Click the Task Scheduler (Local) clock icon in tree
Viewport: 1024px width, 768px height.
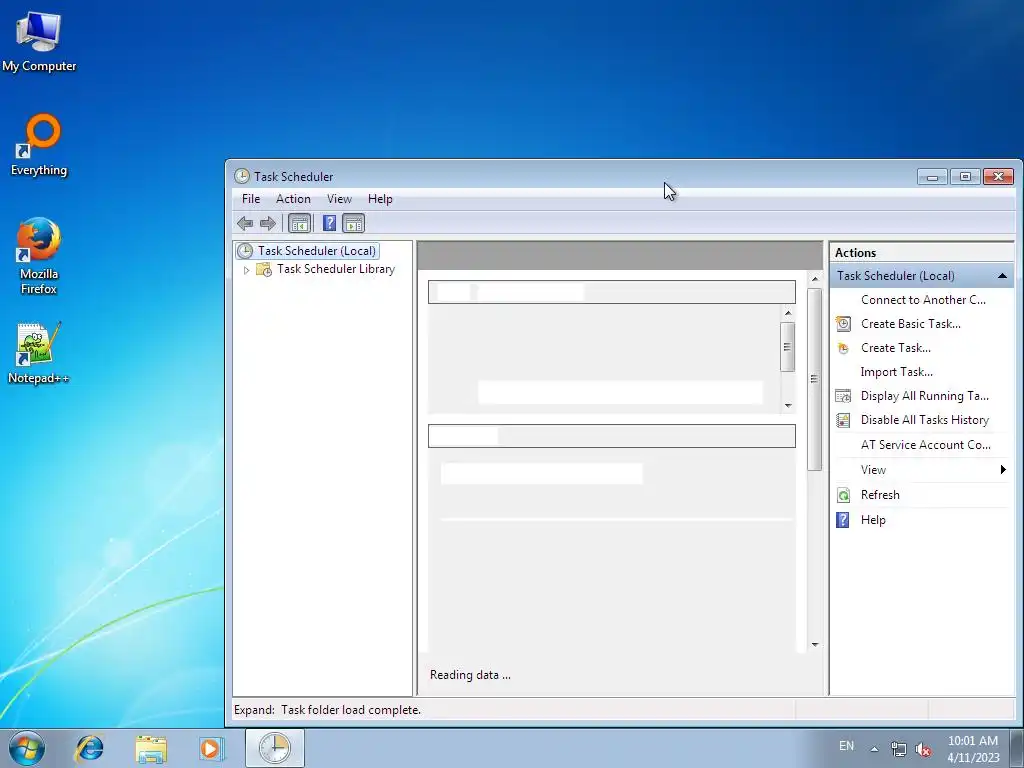pyautogui.click(x=245, y=251)
